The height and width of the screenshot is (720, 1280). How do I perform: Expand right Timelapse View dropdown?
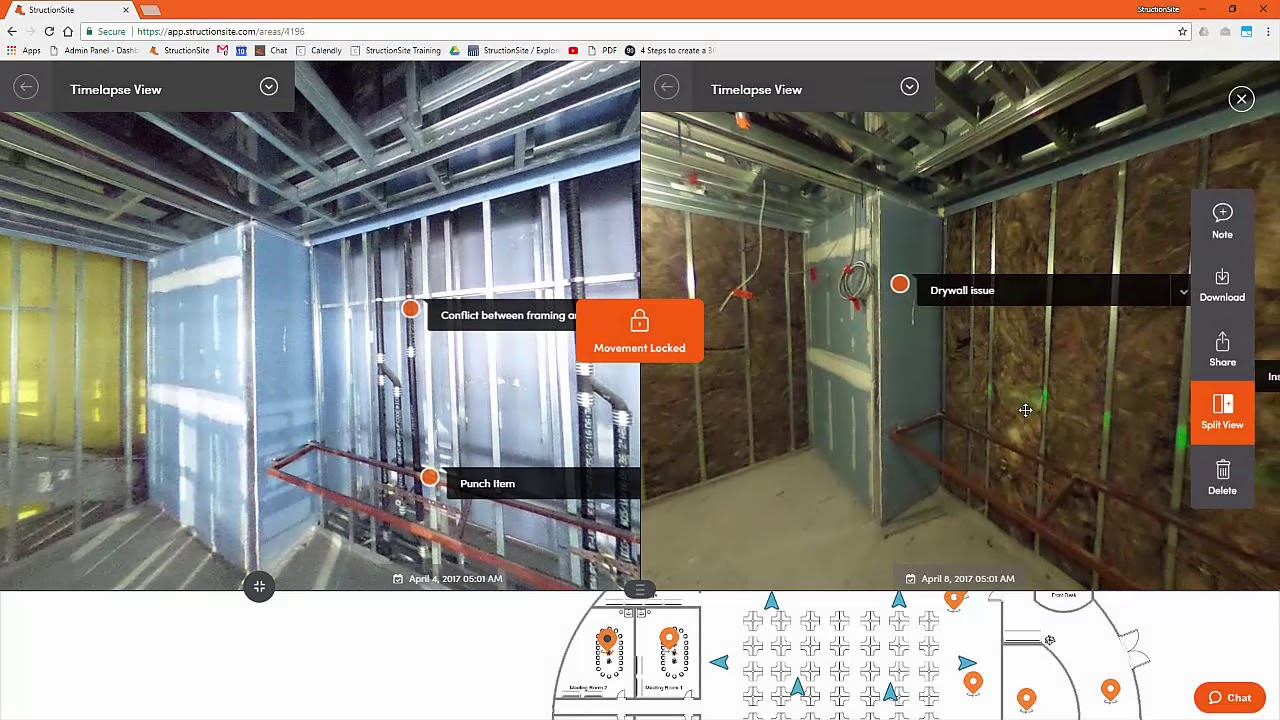click(x=909, y=87)
